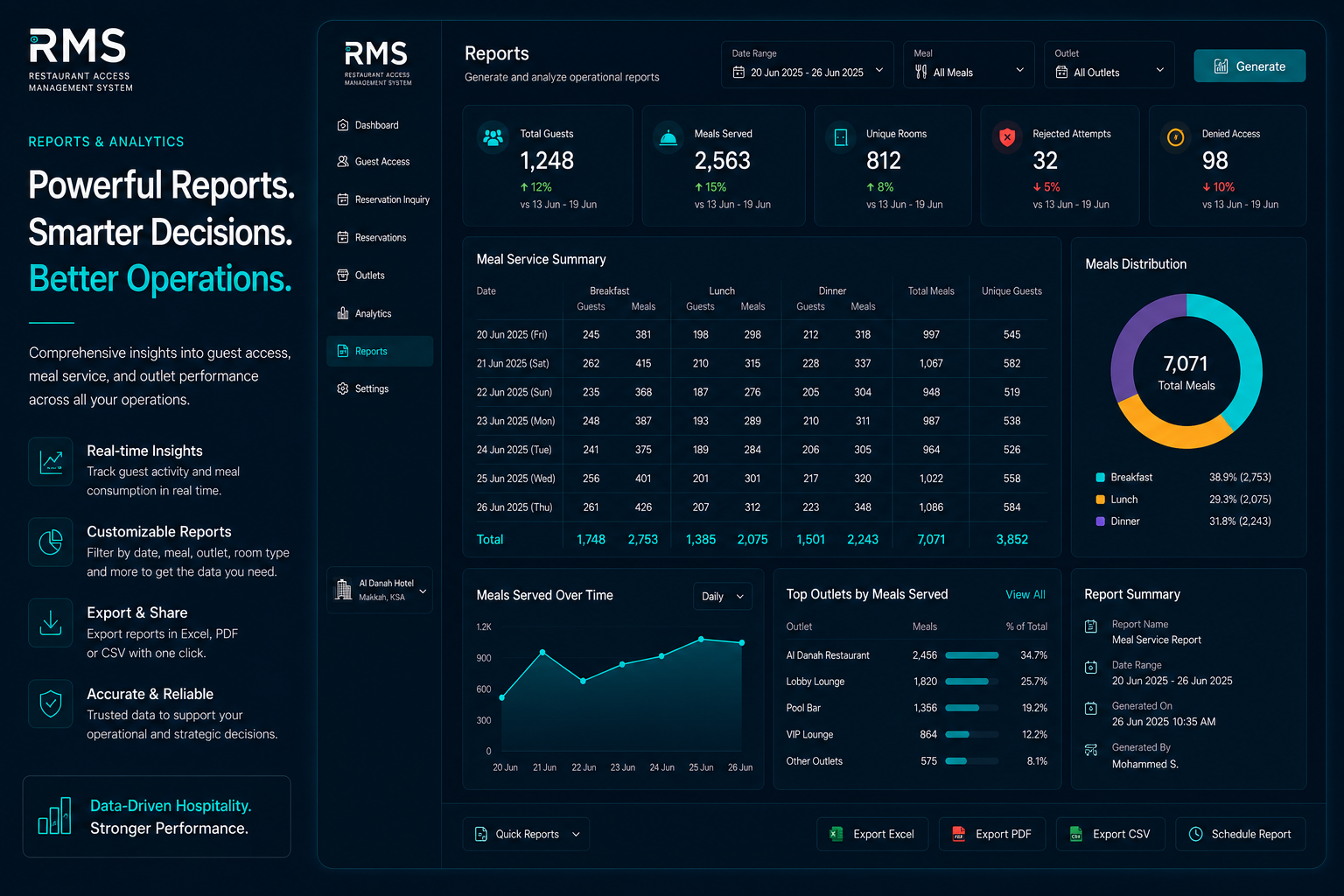Click the Dashboard sidebar icon
This screenshot has height=896, width=1344.
(343, 125)
